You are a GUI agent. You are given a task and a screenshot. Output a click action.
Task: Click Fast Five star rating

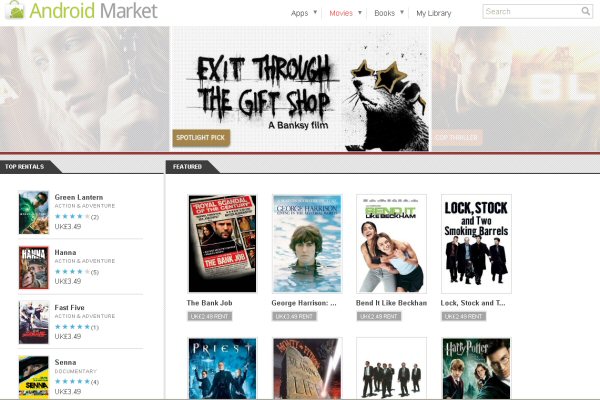tap(72, 327)
